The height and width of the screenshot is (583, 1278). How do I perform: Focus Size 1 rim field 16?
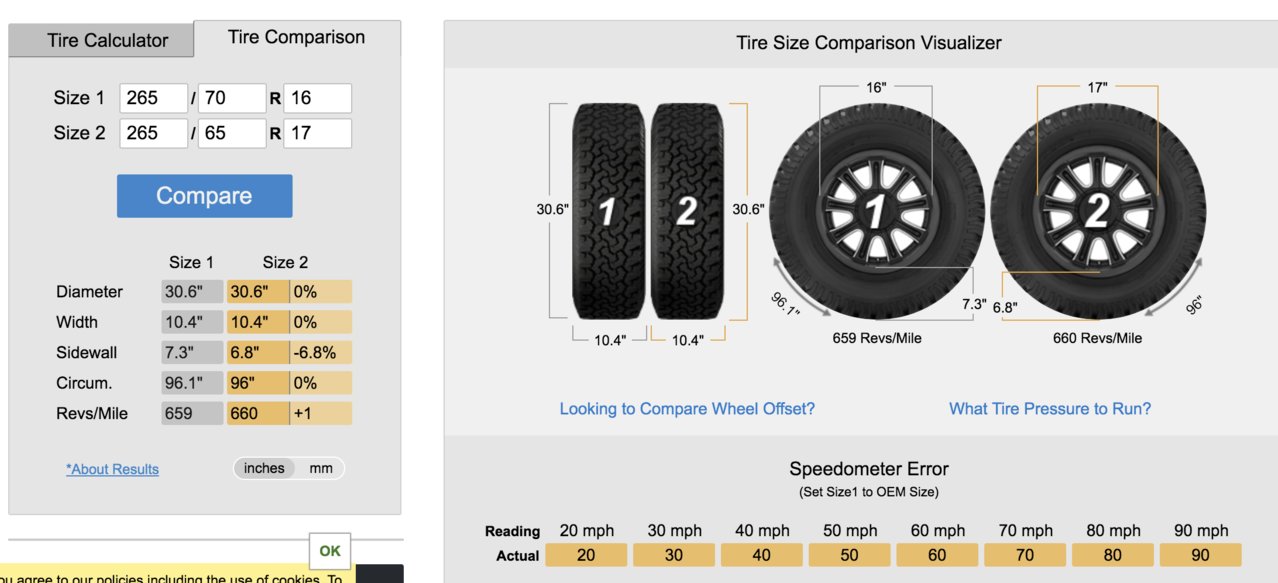(x=318, y=98)
